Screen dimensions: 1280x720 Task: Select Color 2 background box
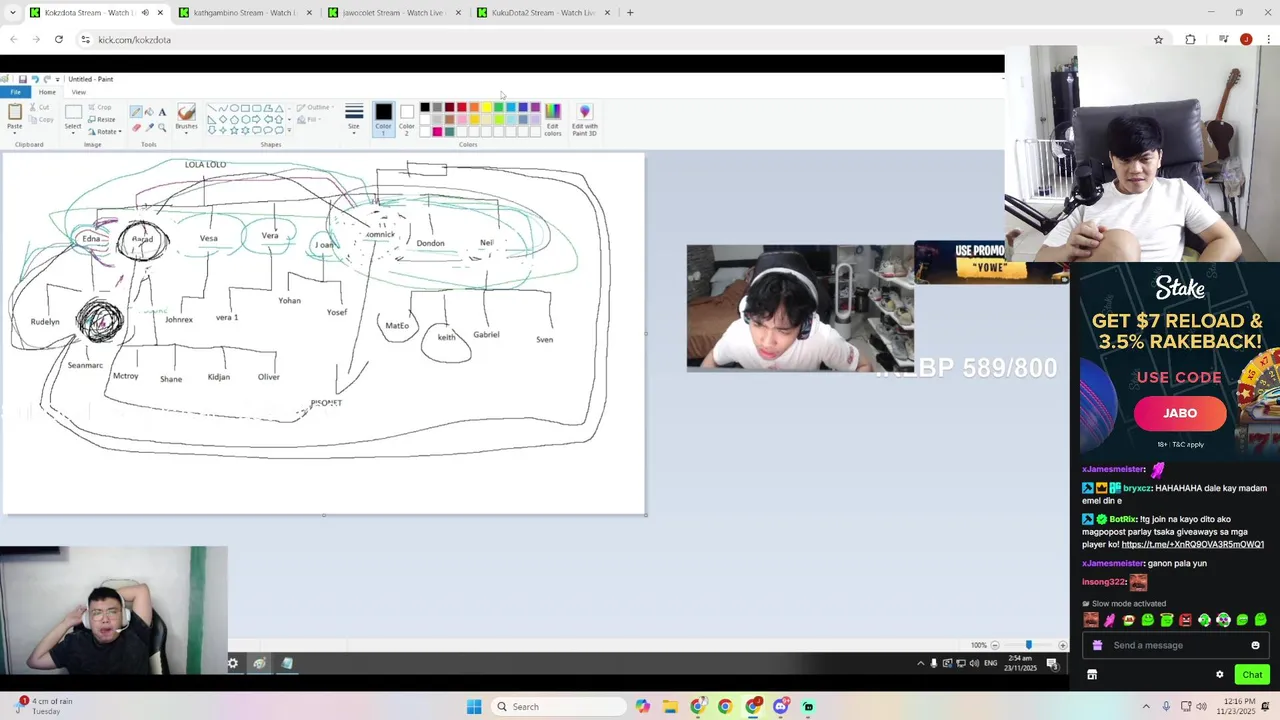click(407, 119)
